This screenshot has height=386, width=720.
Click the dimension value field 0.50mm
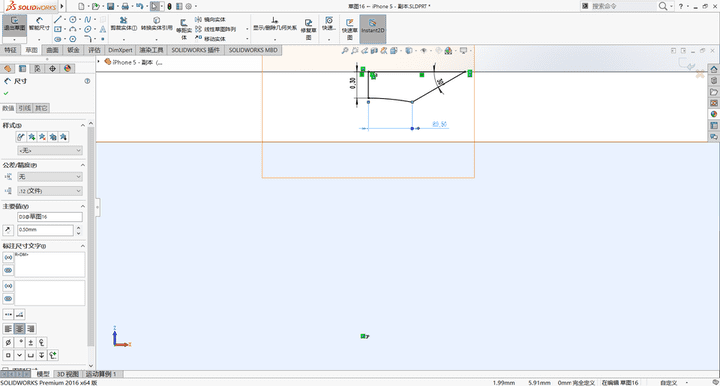point(45,230)
